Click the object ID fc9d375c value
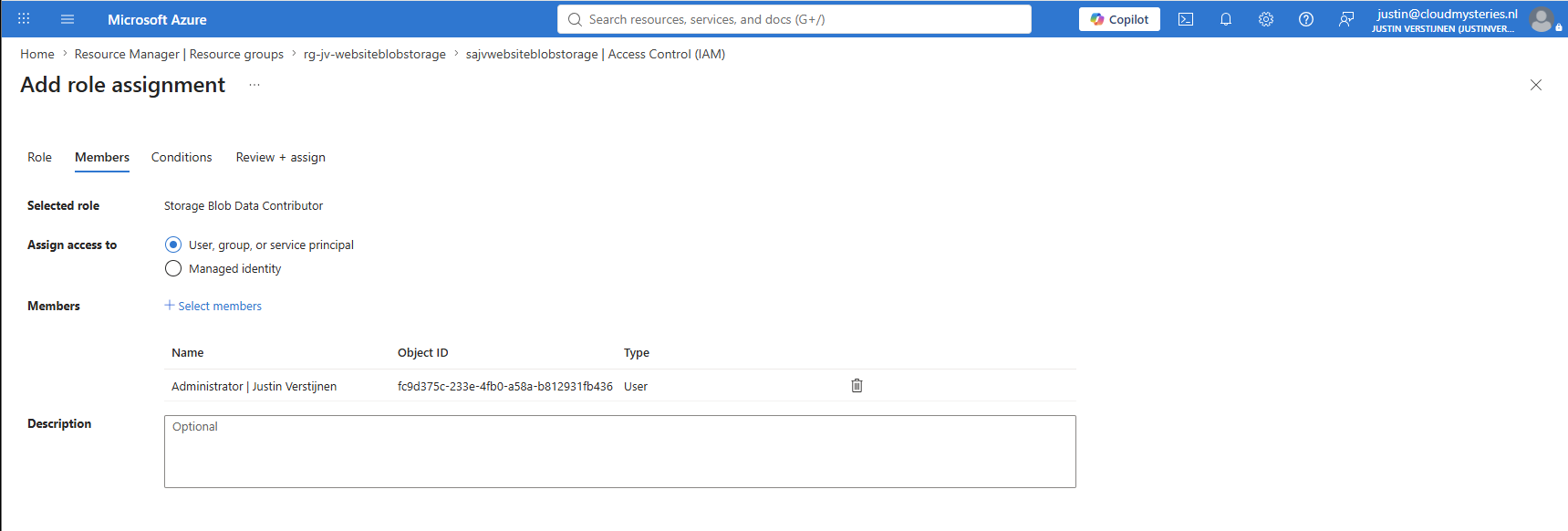The height and width of the screenshot is (531, 1568). 505,386
